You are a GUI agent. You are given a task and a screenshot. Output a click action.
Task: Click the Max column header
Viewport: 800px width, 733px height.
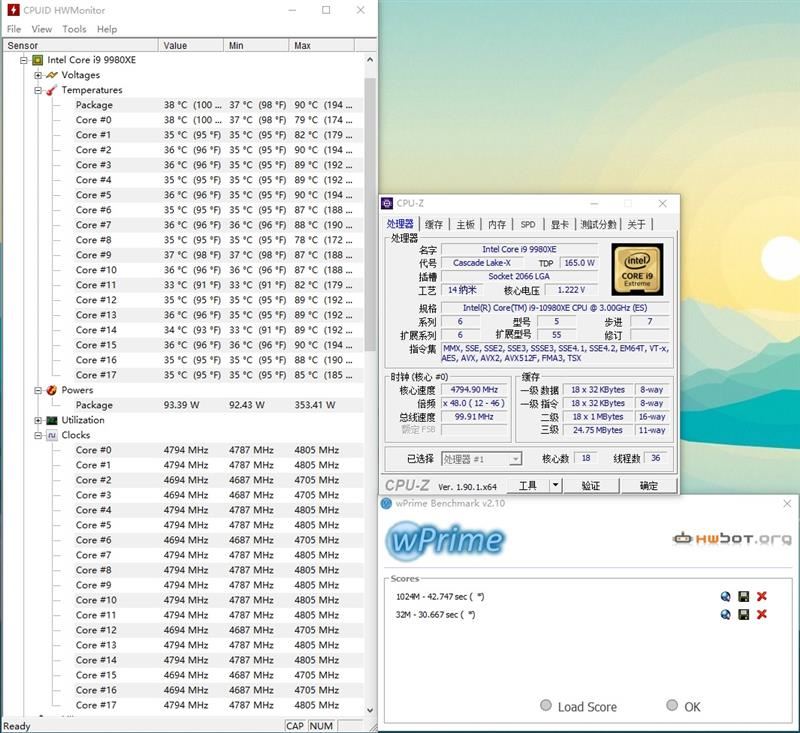321,45
